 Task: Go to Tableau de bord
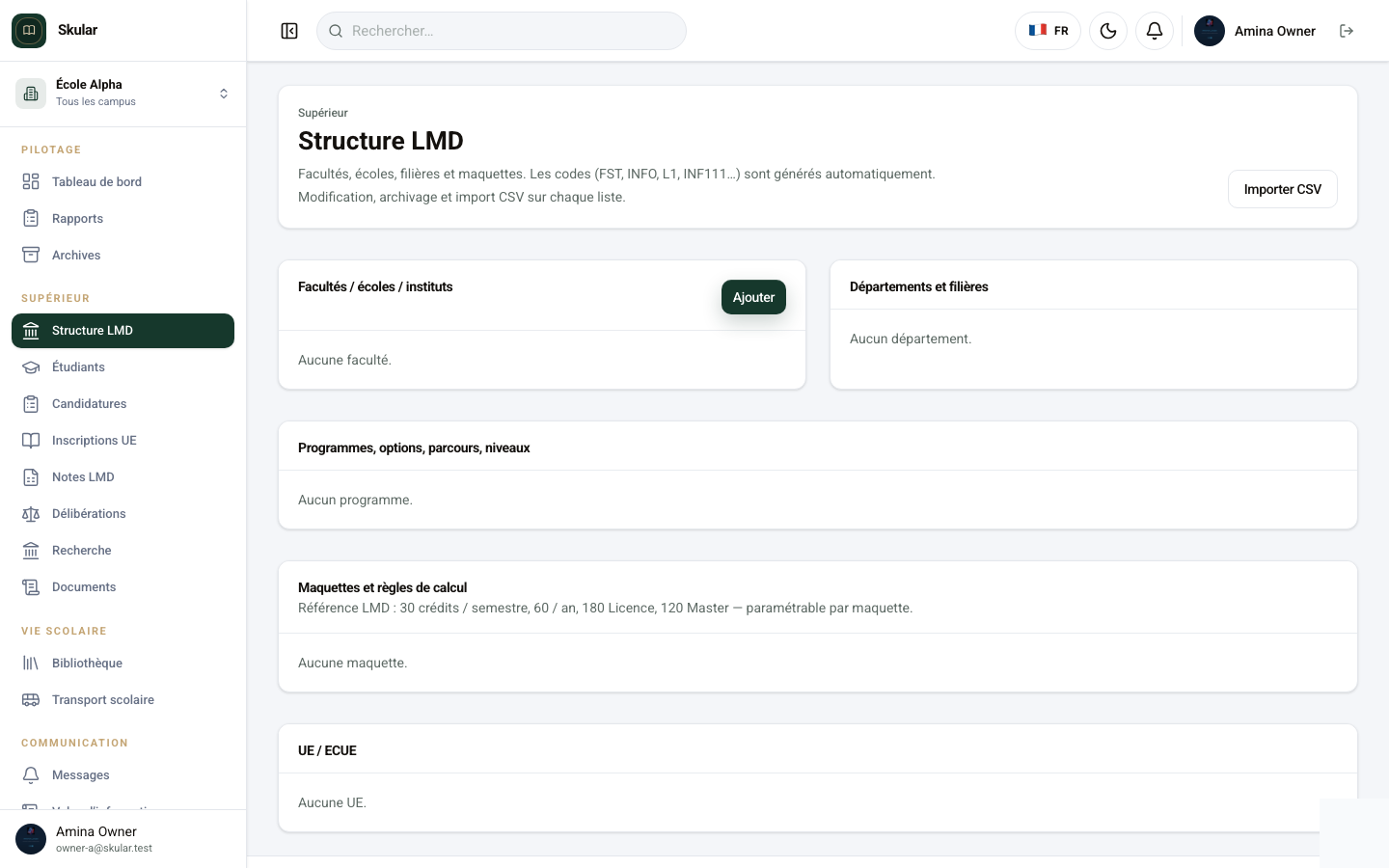(123, 181)
